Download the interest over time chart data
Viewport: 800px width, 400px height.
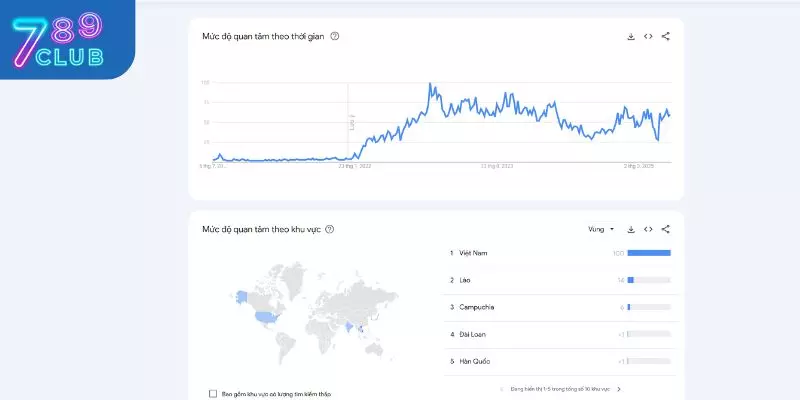[x=631, y=36]
